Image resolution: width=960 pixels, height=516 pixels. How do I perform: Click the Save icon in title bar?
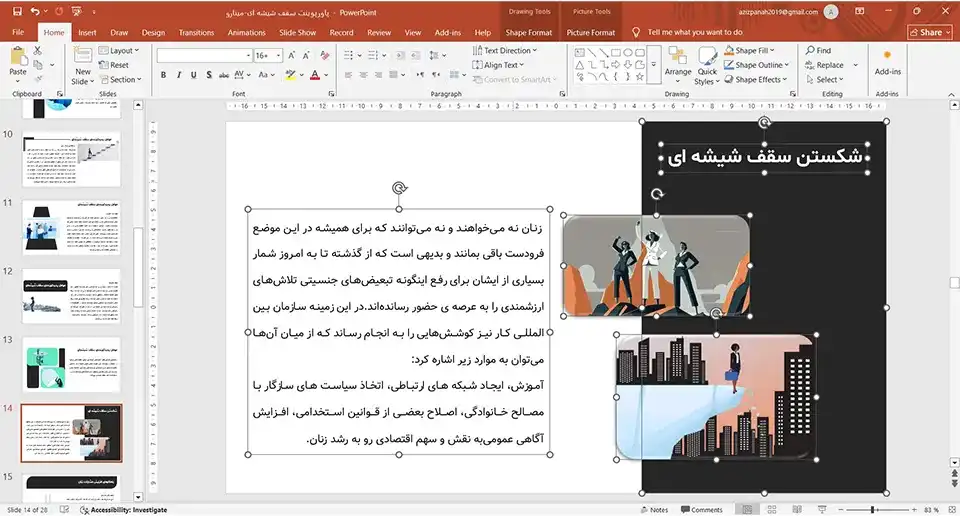point(17,12)
